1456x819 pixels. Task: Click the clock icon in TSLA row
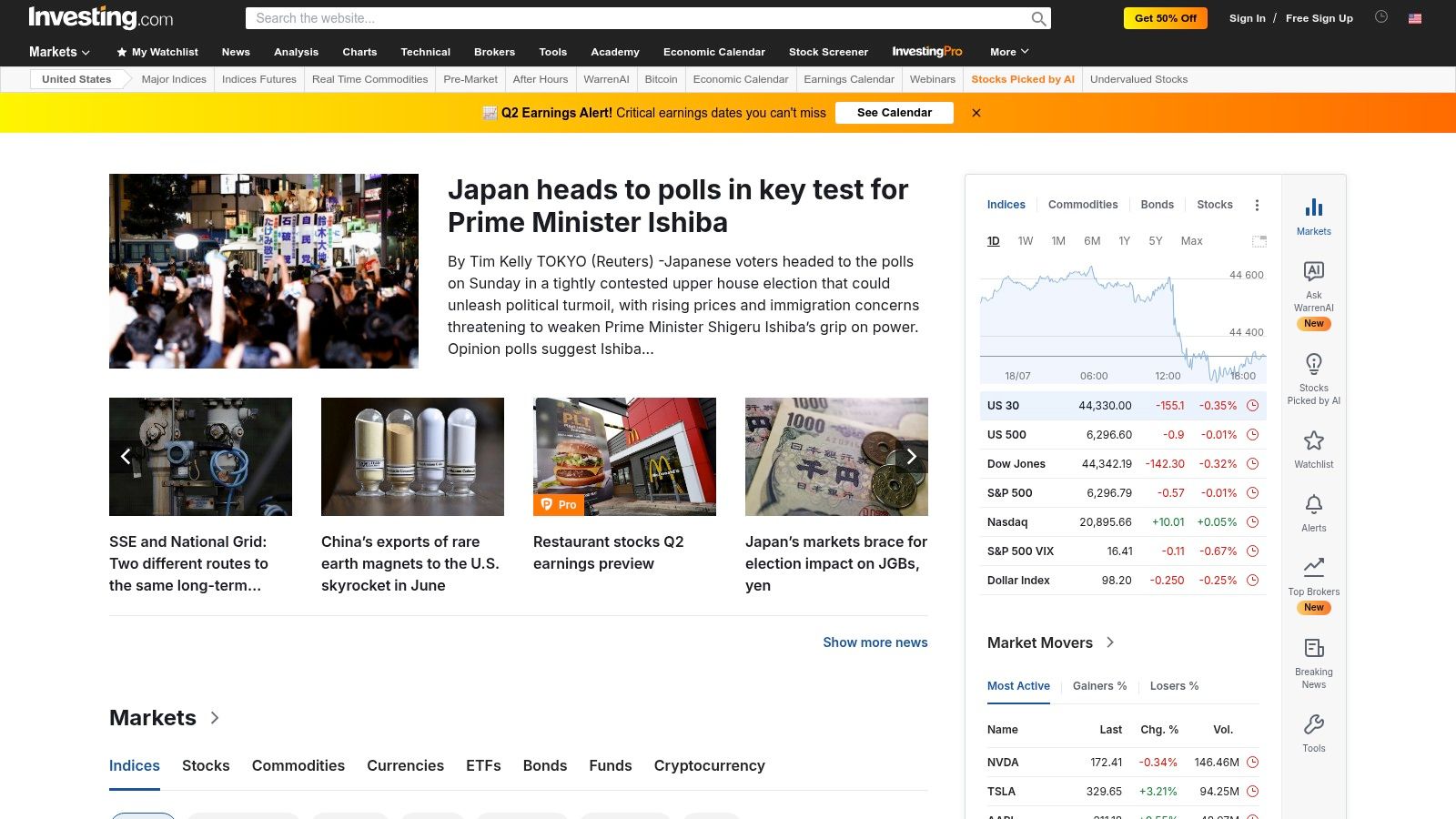point(1252,792)
